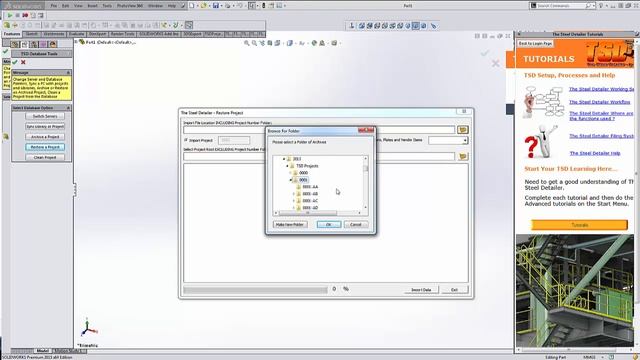Click the highlighted view orientation icon
The height and width of the screenshot is (360, 640).
point(416,26)
